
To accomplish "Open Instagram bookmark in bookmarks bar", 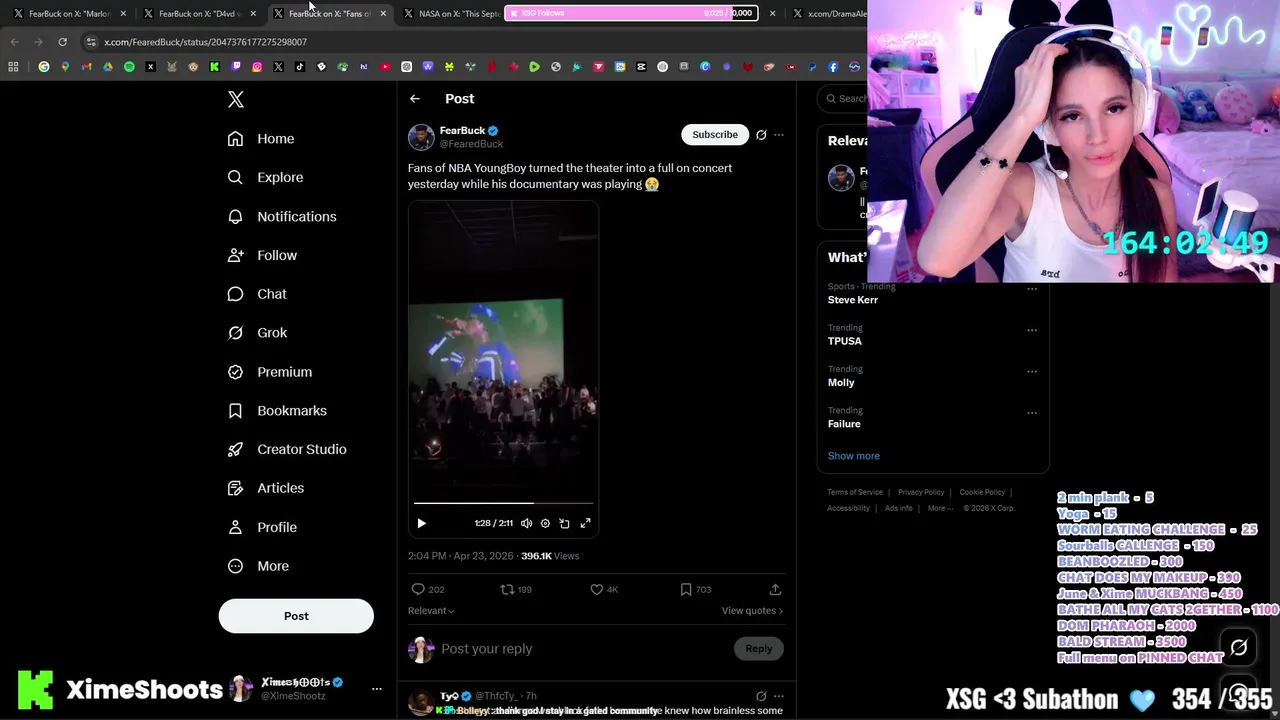I will [257, 67].
